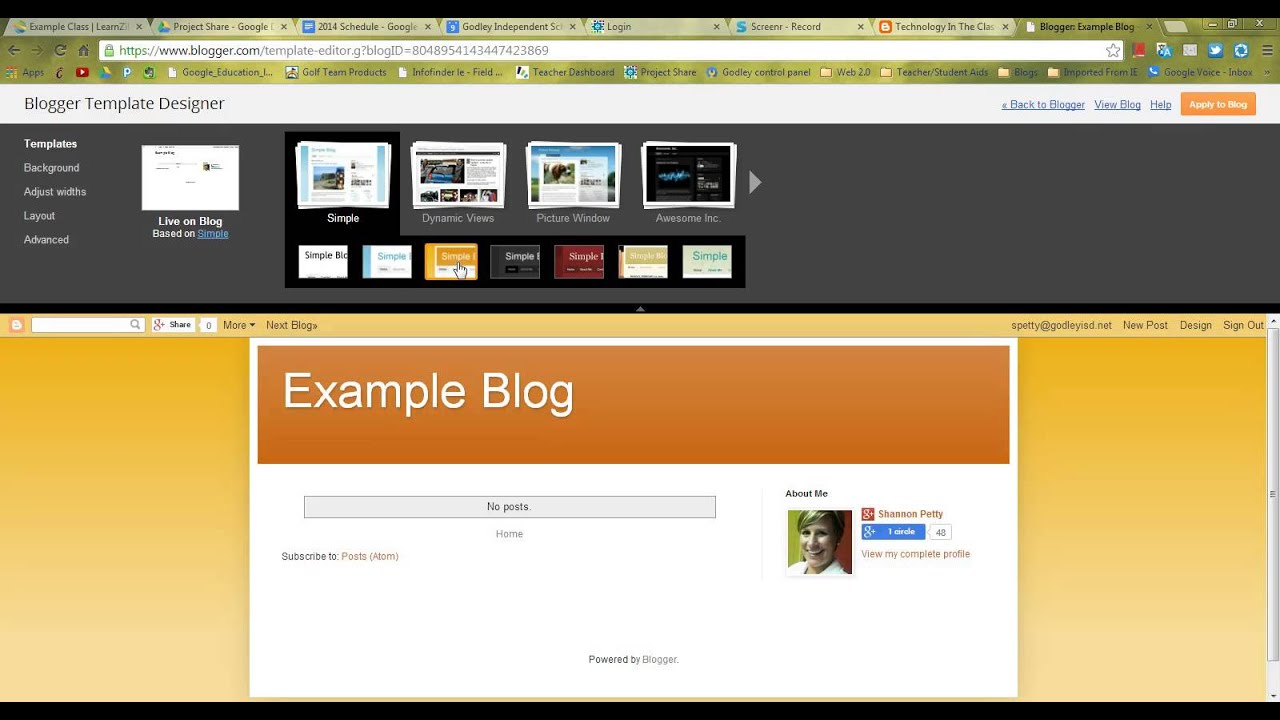
Task: Click the search magnifier in blog navbar
Action: click(x=135, y=325)
